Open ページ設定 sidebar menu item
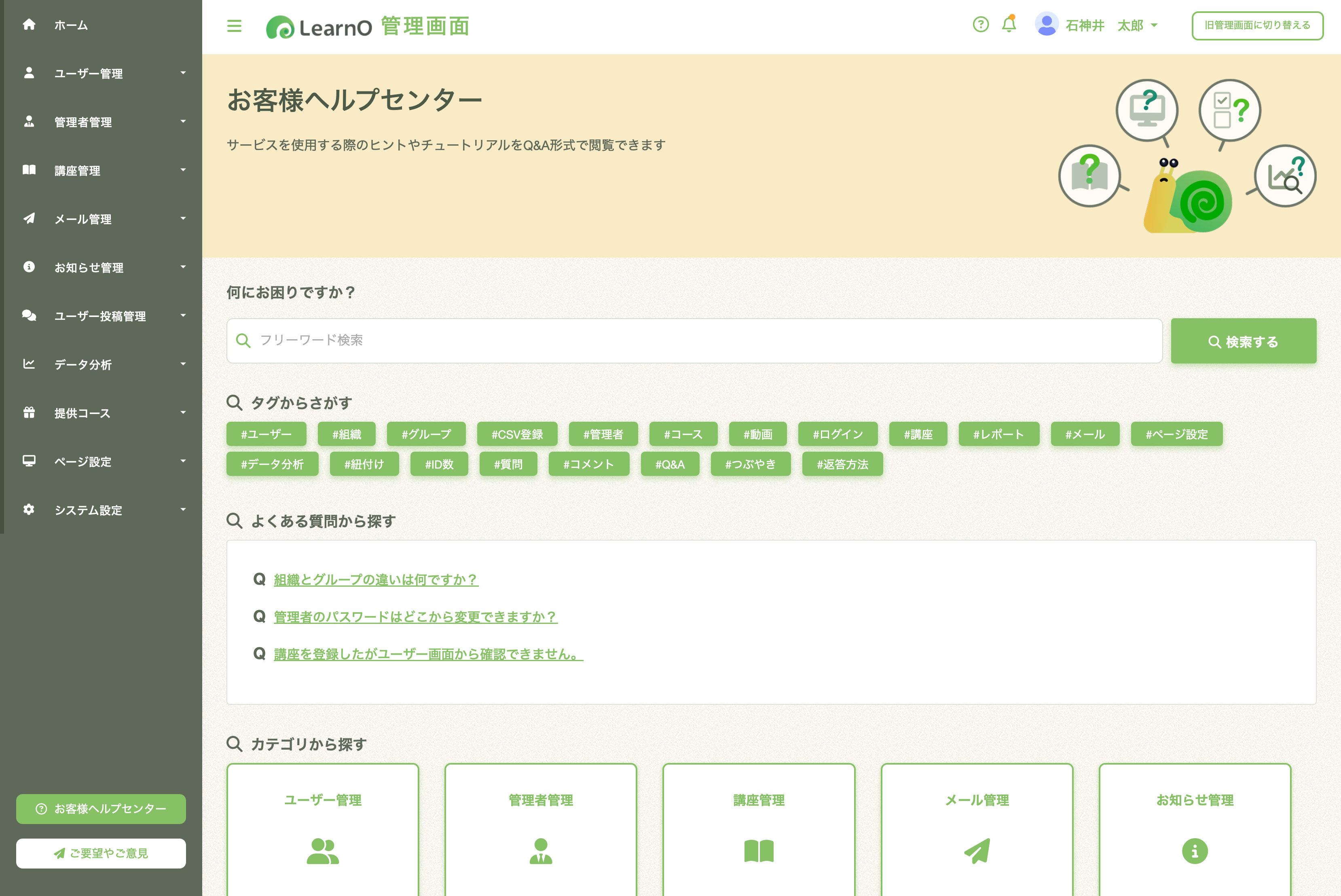This screenshot has height=896, width=1341. [83, 461]
